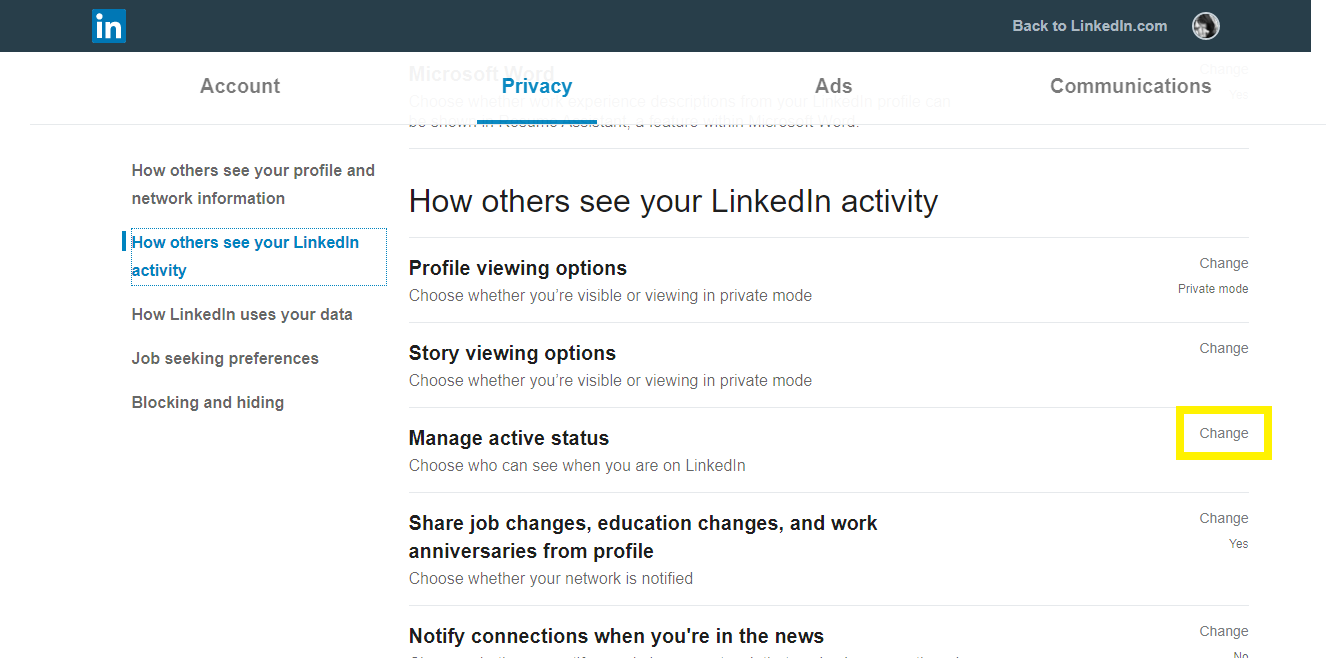Open How others see your profile and network information
The image size is (1326, 658).
[x=253, y=184]
